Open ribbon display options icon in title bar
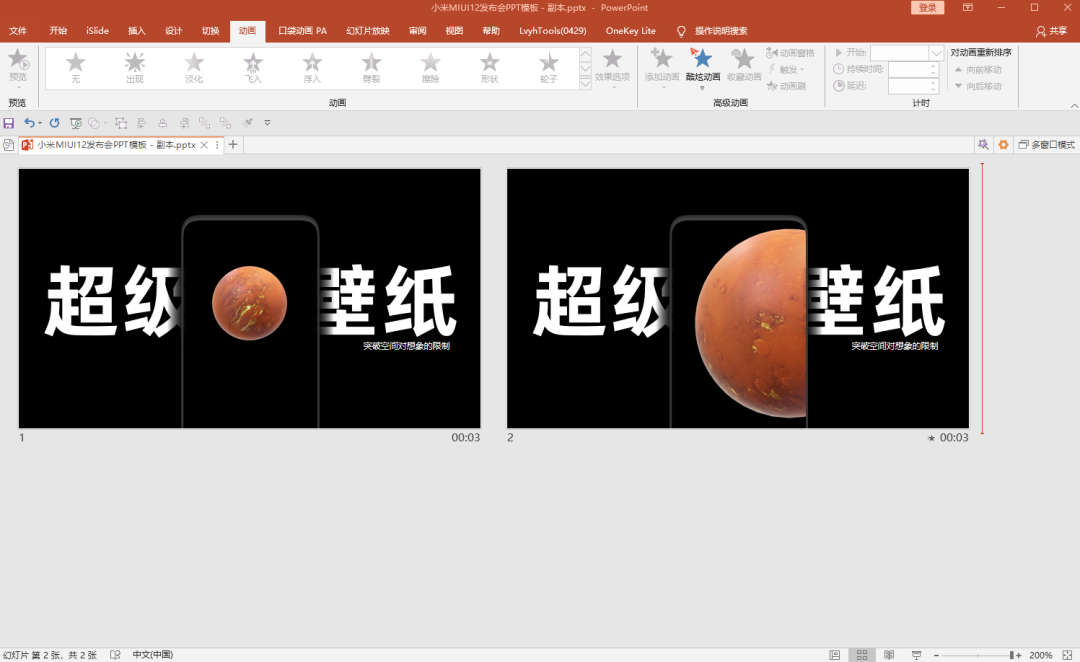This screenshot has height=662, width=1080. (x=968, y=8)
